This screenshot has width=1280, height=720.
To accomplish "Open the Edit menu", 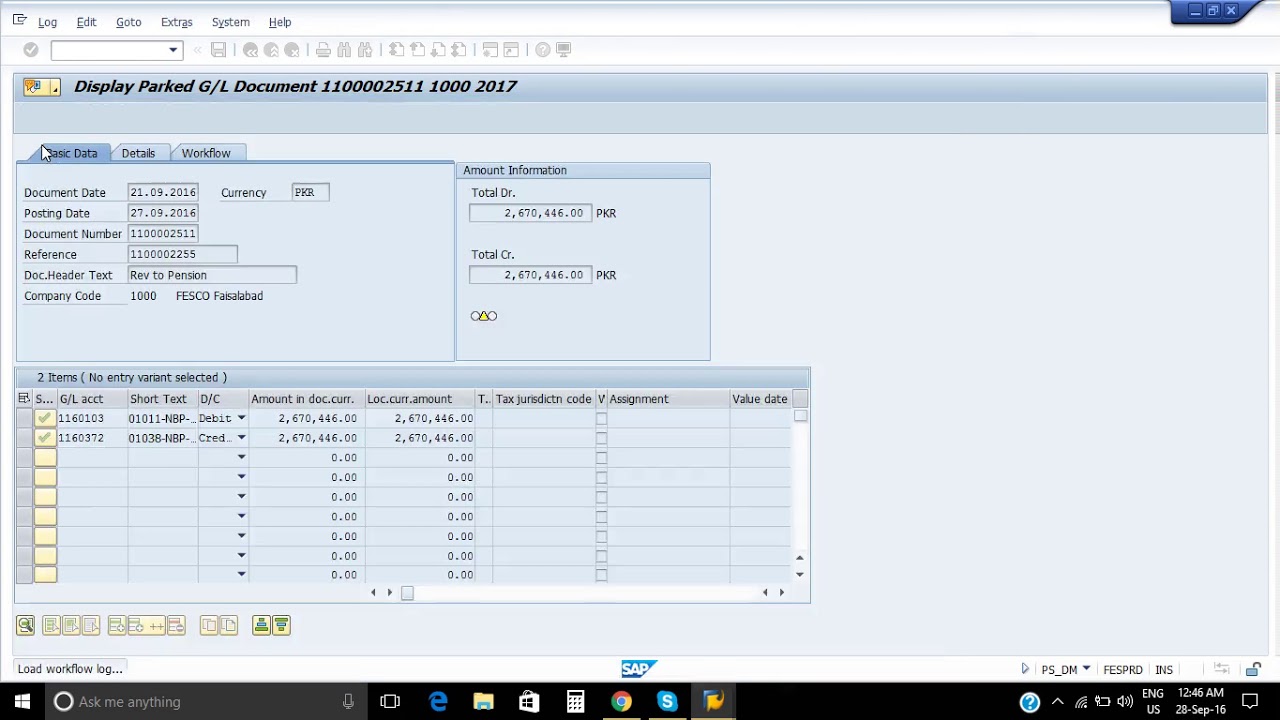I will coord(86,22).
